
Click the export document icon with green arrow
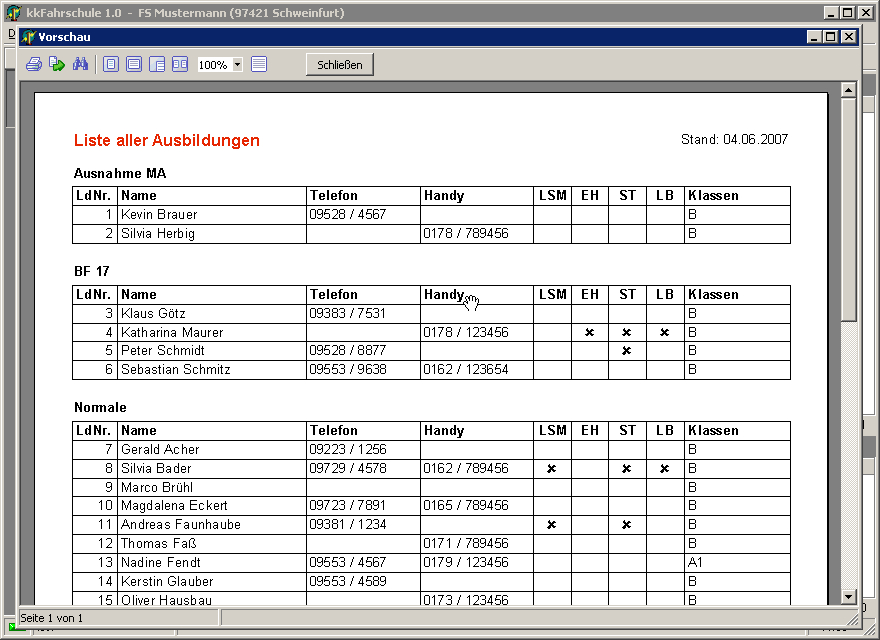(x=57, y=65)
